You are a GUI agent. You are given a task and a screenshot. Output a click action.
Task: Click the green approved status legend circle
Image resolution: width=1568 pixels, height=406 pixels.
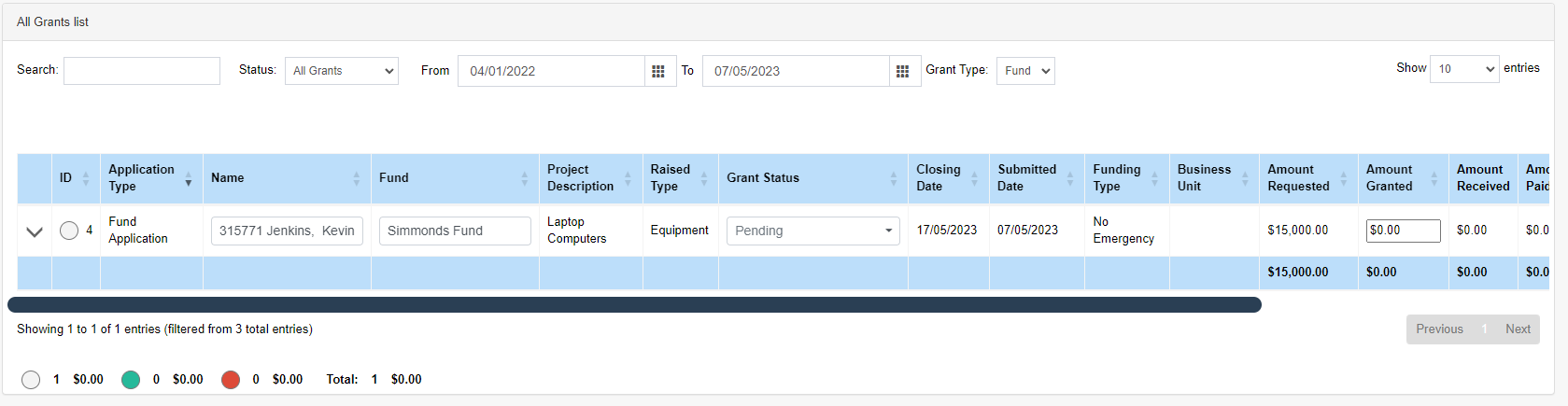[131, 380]
